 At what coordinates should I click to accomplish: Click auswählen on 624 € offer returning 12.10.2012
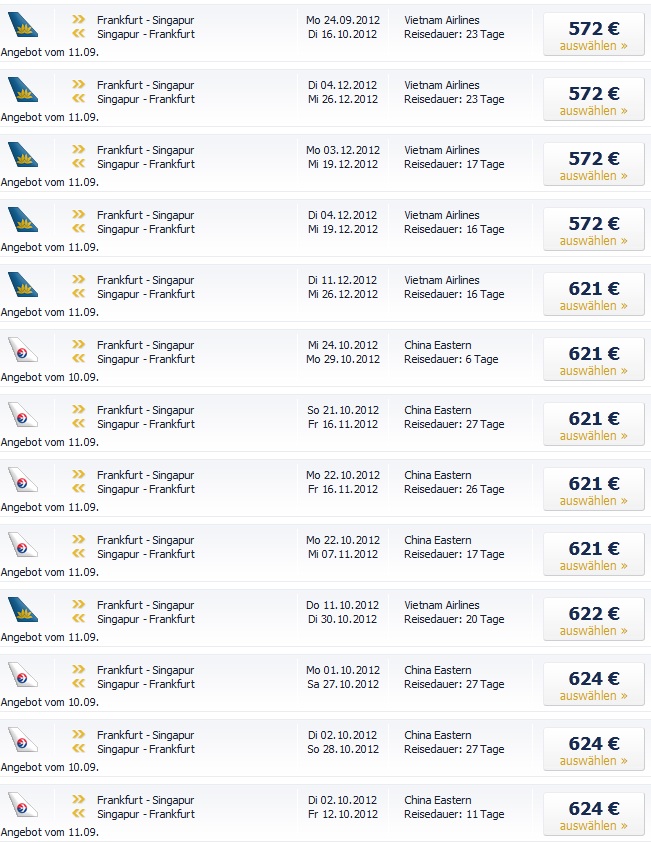tap(594, 826)
